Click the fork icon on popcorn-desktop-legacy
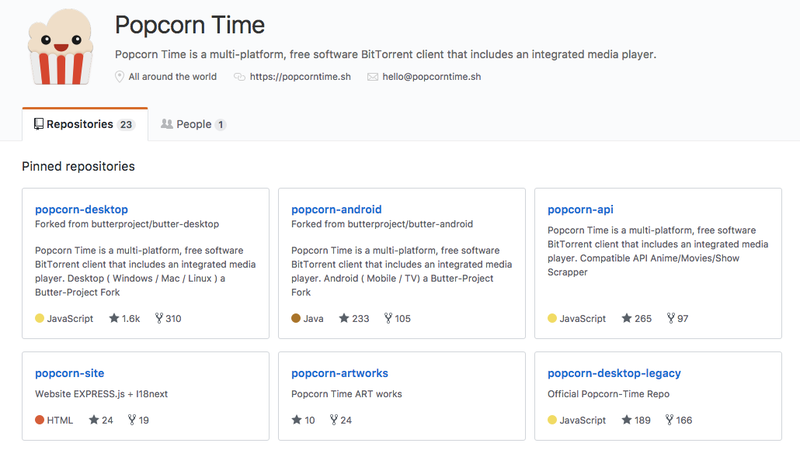800x450 pixels. coord(669,420)
